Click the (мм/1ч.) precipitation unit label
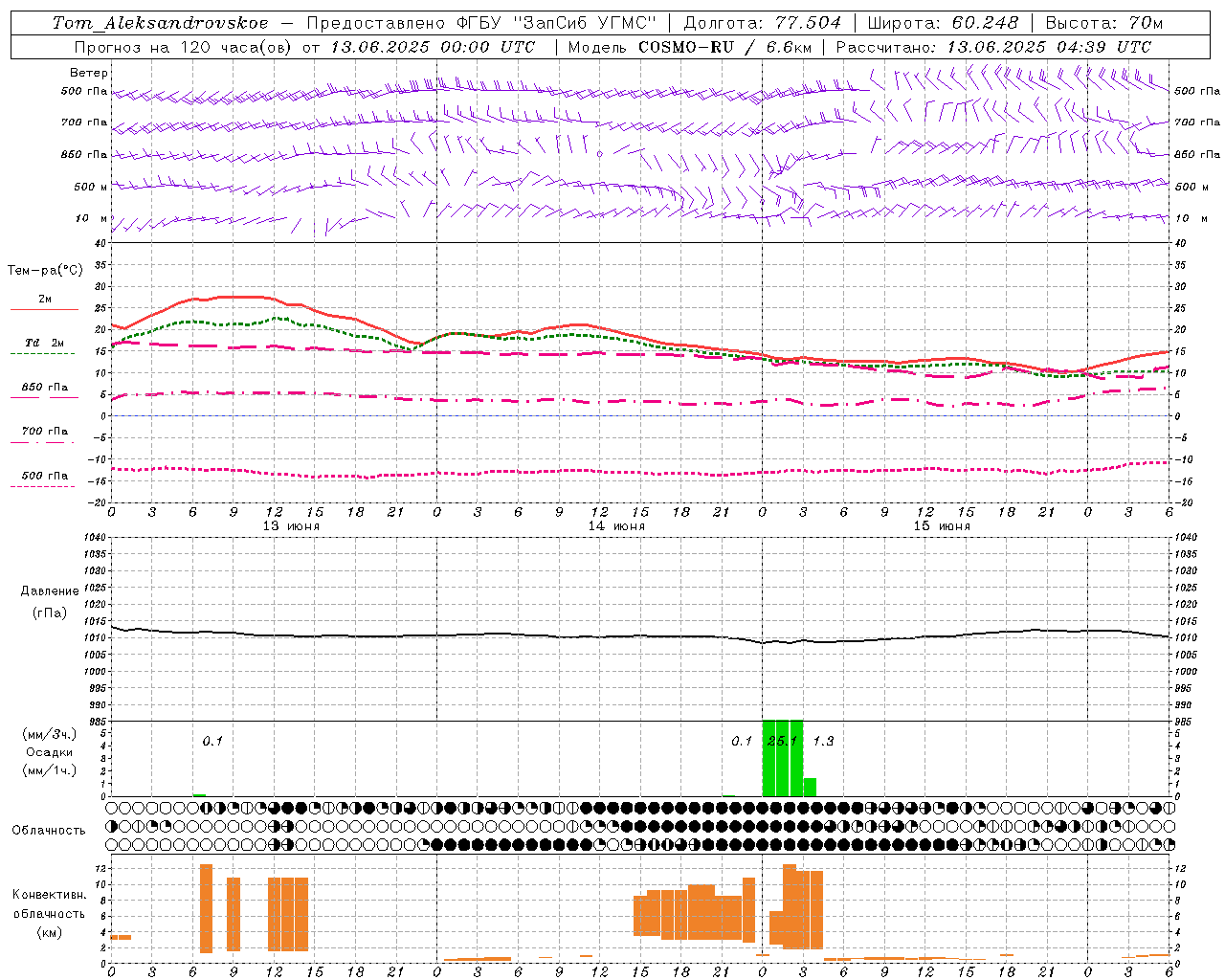Screen dimensions: 1225x980 point(50,770)
